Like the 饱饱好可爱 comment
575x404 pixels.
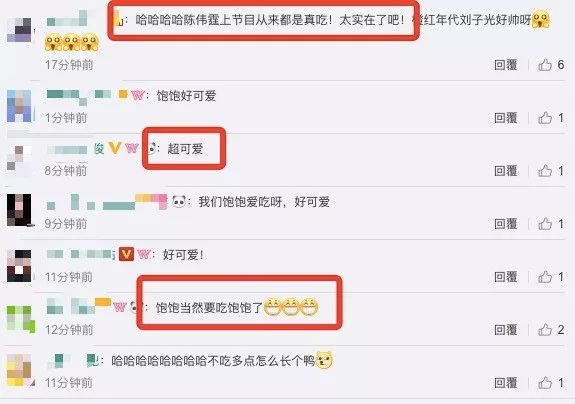coord(545,118)
